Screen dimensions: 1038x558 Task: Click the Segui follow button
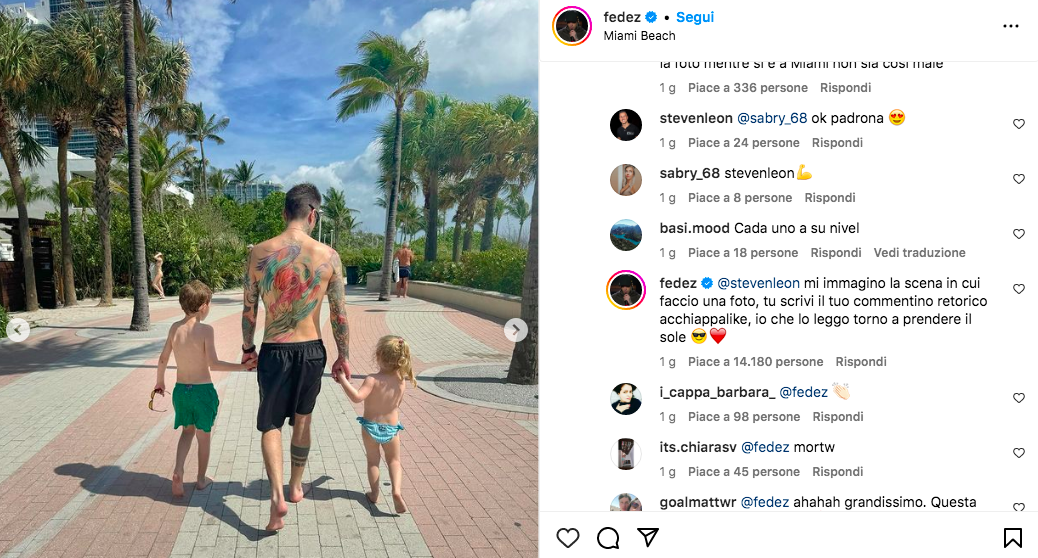[x=694, y=17]
